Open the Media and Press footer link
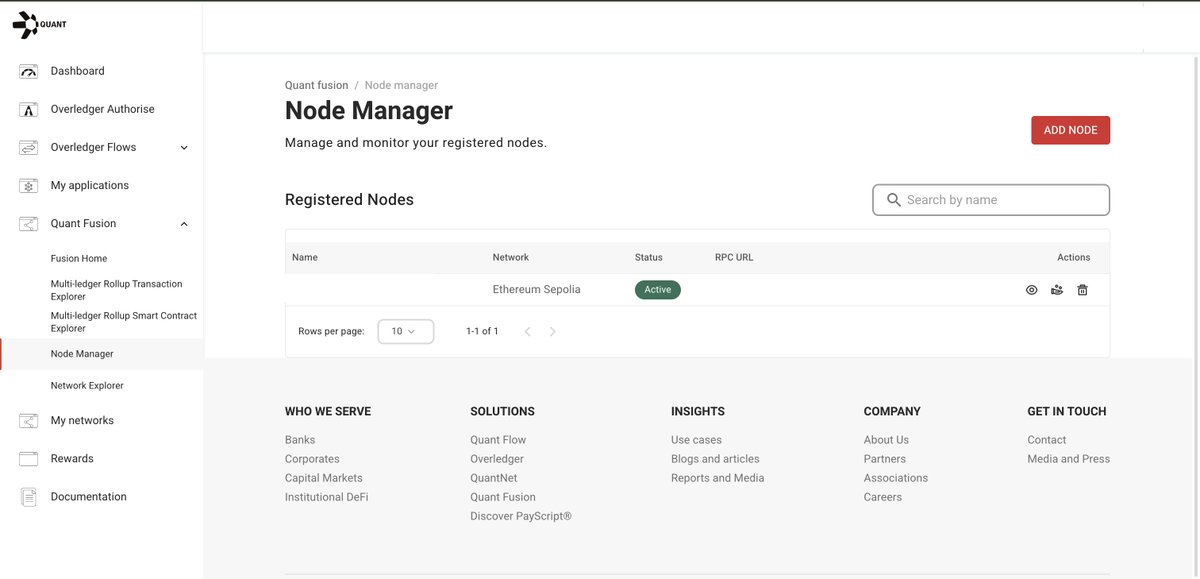Viewport: 1200px width, 579px height. click(x=1068, y=459)
